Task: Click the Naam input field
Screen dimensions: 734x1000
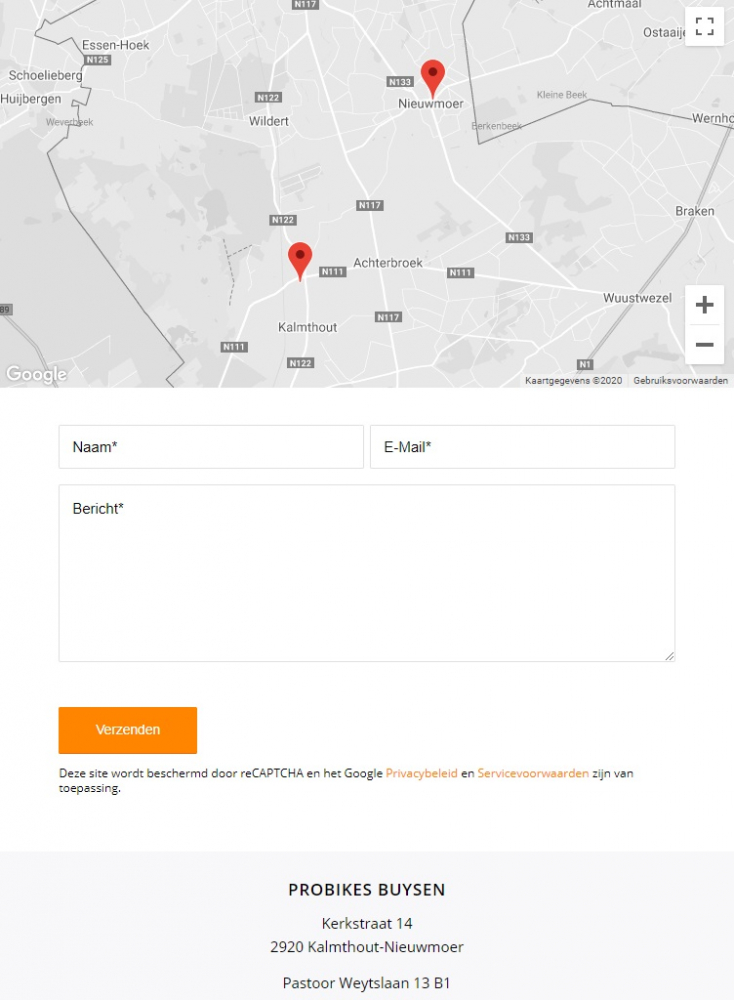Action: 211,447
